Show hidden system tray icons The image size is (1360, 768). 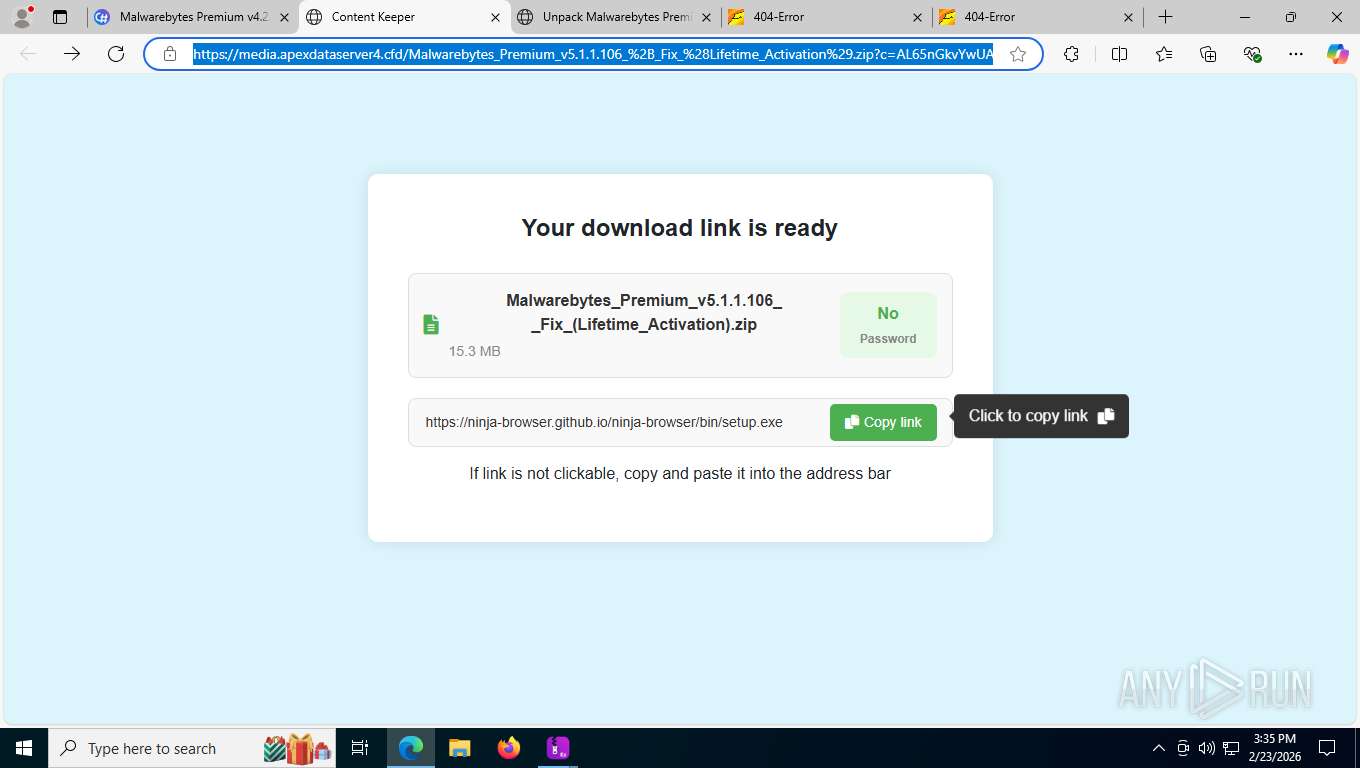[1159, 748]
